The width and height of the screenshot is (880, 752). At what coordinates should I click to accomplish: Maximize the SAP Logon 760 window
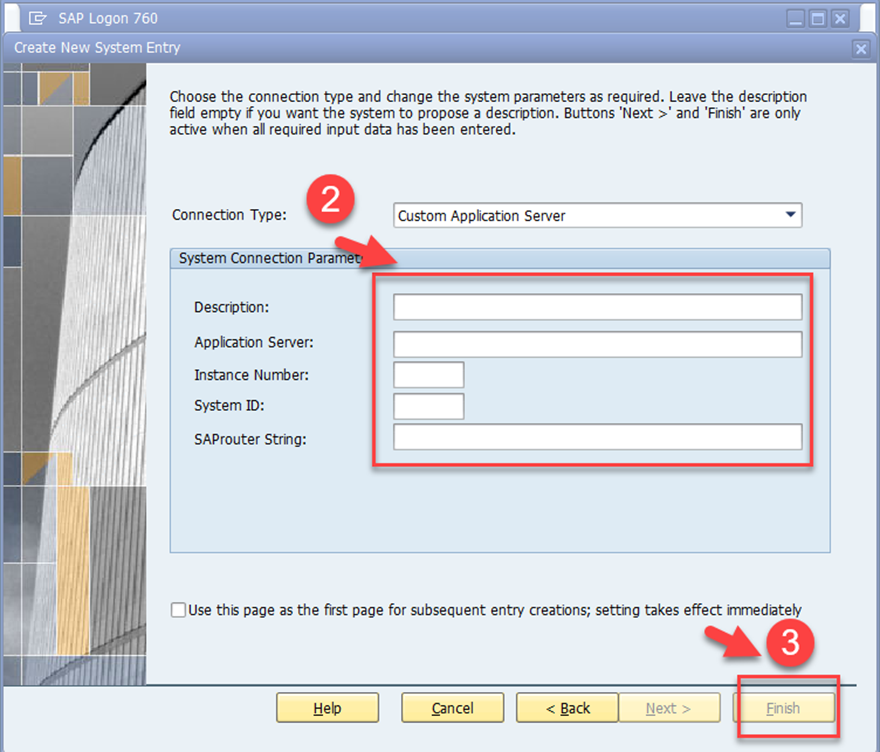(818, 19)
